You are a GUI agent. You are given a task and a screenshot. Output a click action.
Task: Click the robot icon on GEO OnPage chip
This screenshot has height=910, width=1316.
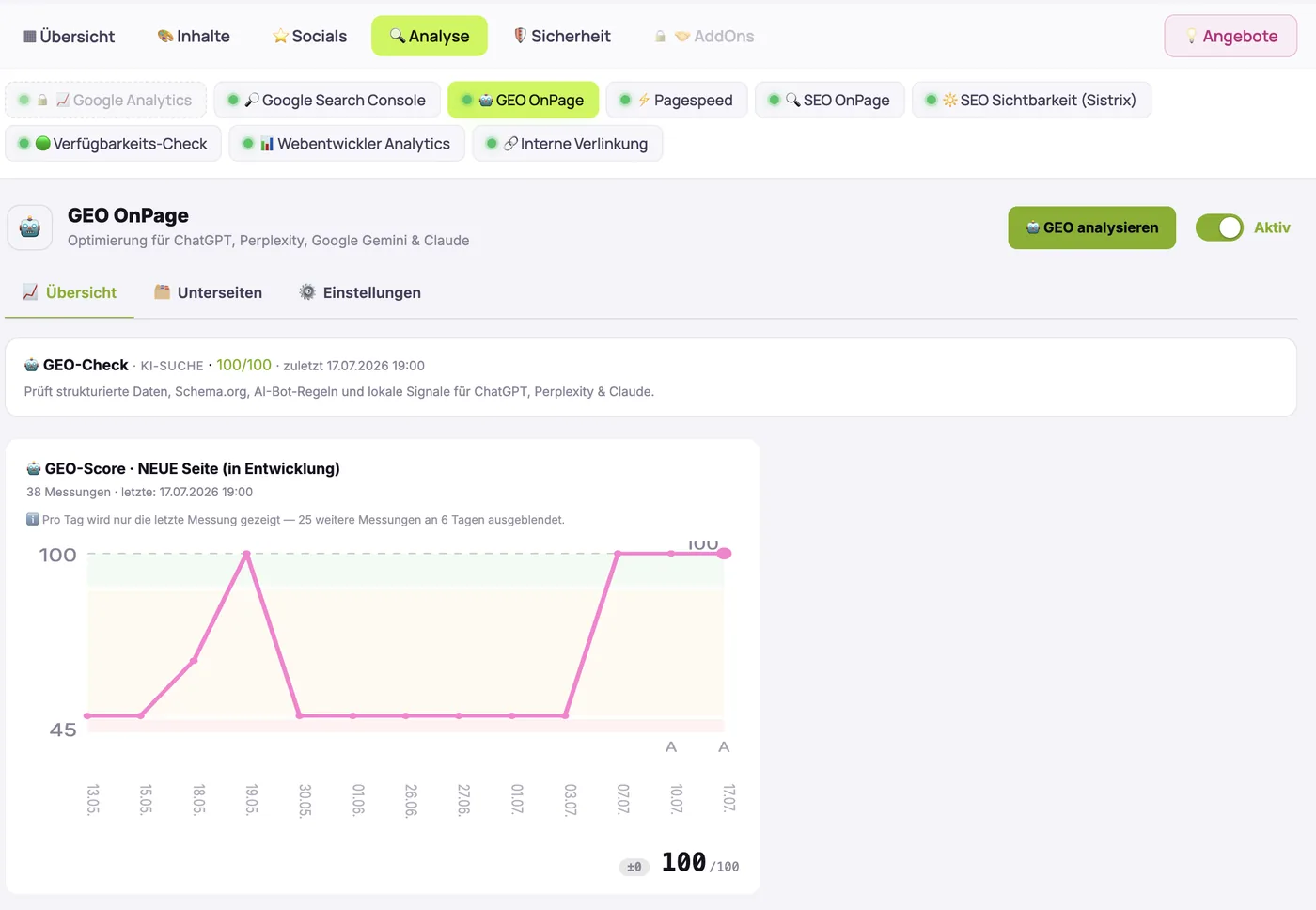(x=486, y=100)
